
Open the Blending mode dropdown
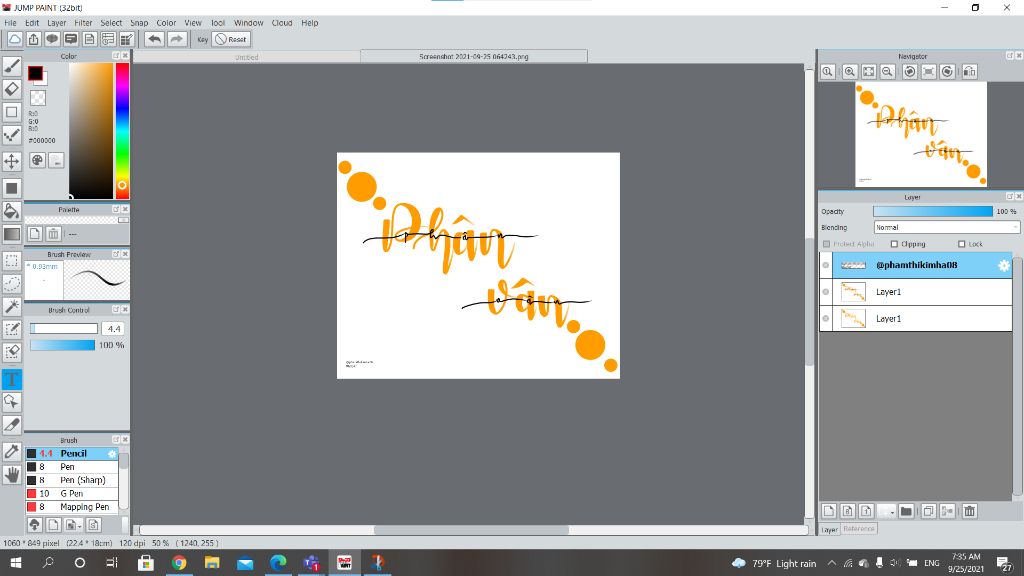[x=946, y=227]
